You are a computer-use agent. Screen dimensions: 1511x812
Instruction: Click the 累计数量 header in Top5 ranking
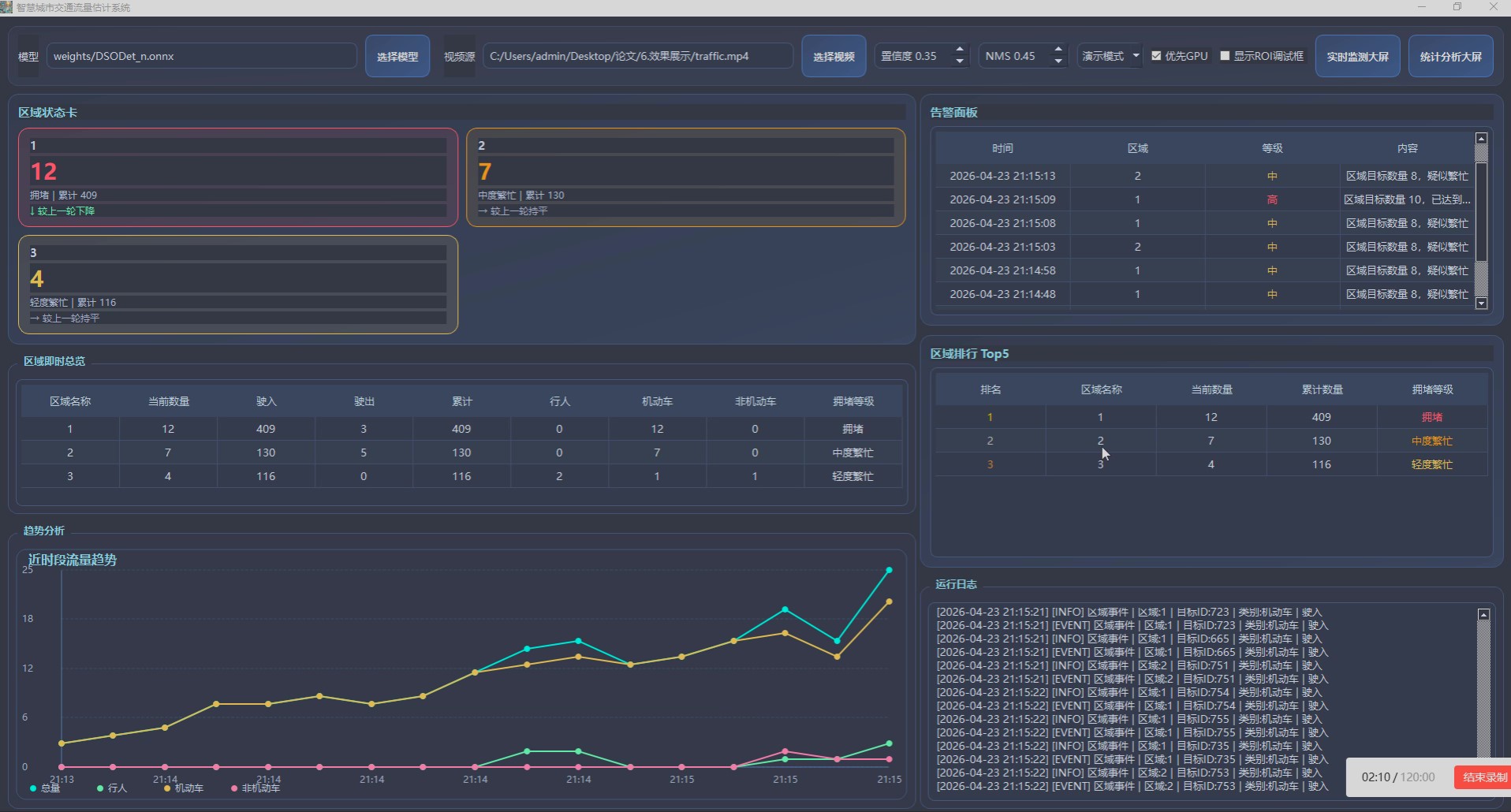[1322, 389]
